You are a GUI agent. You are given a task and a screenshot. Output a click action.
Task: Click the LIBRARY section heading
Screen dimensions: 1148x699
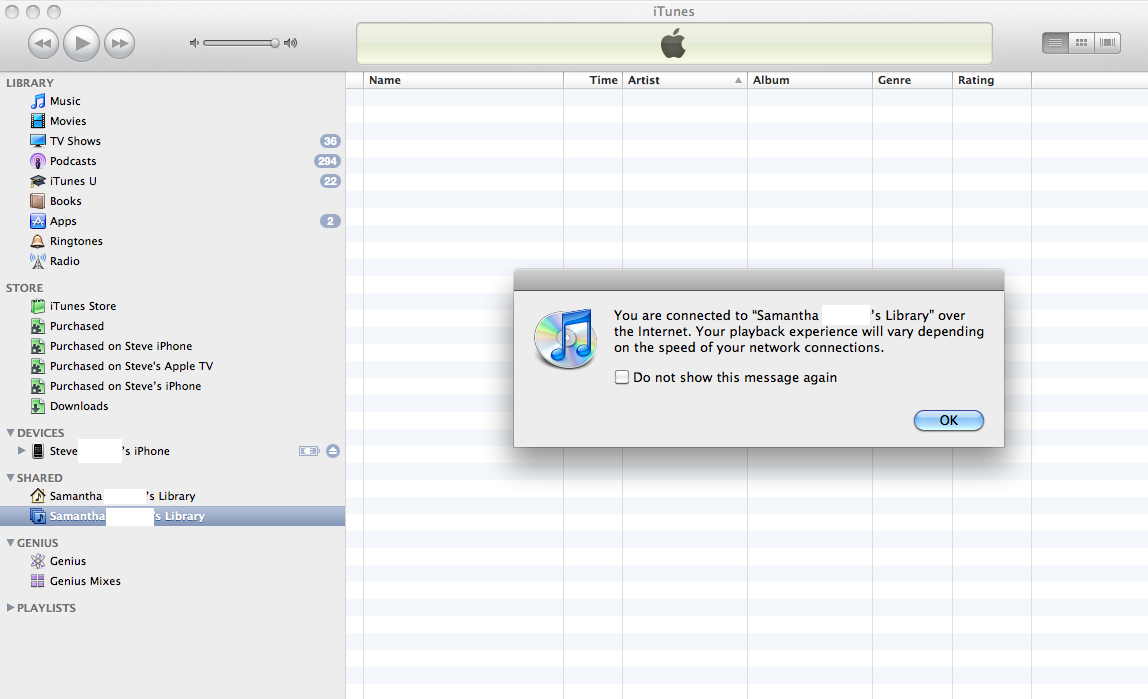tap(30, 83)
